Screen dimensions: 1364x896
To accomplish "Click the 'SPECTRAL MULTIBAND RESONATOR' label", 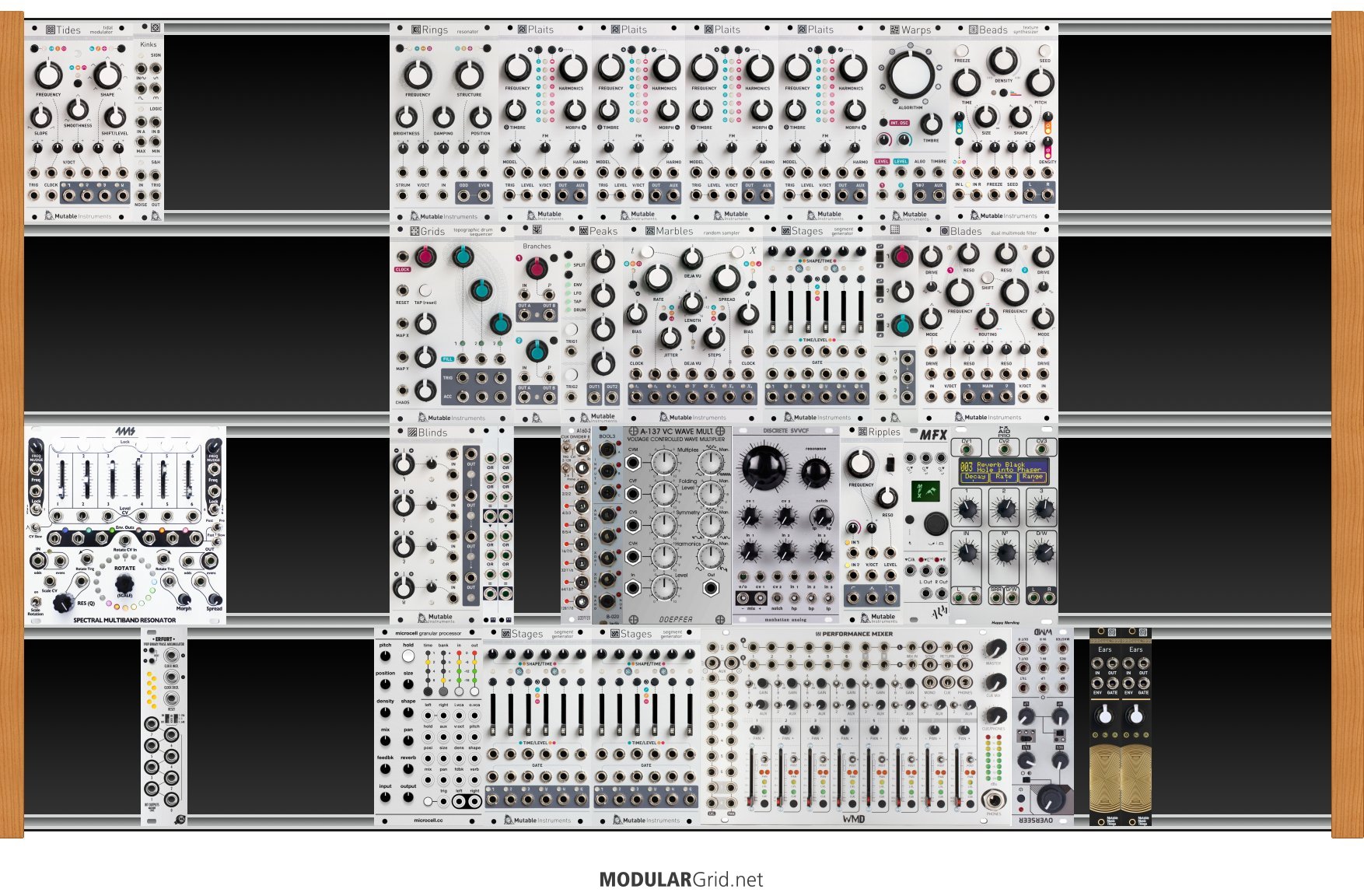I will 124,620.
